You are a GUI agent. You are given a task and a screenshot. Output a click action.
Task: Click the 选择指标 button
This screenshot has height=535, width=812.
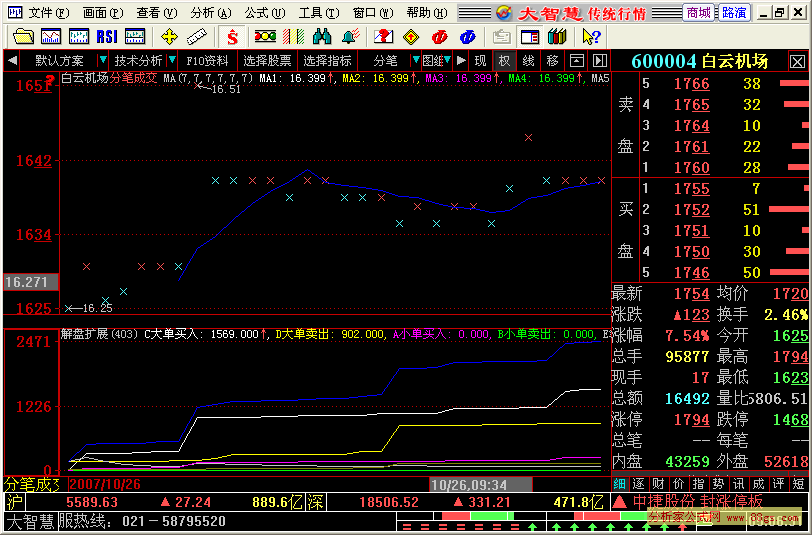(327, 61)
